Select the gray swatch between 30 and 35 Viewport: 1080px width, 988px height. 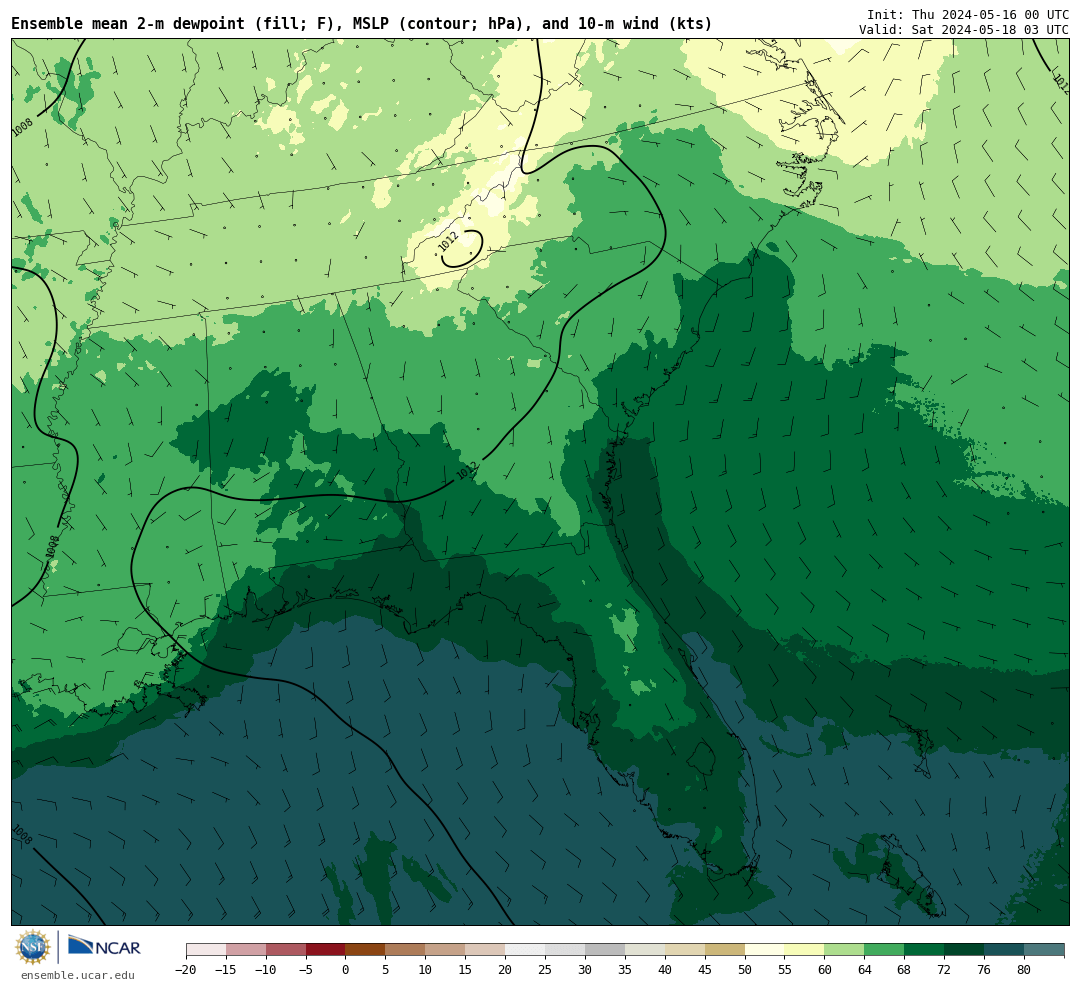pos(605,950)
